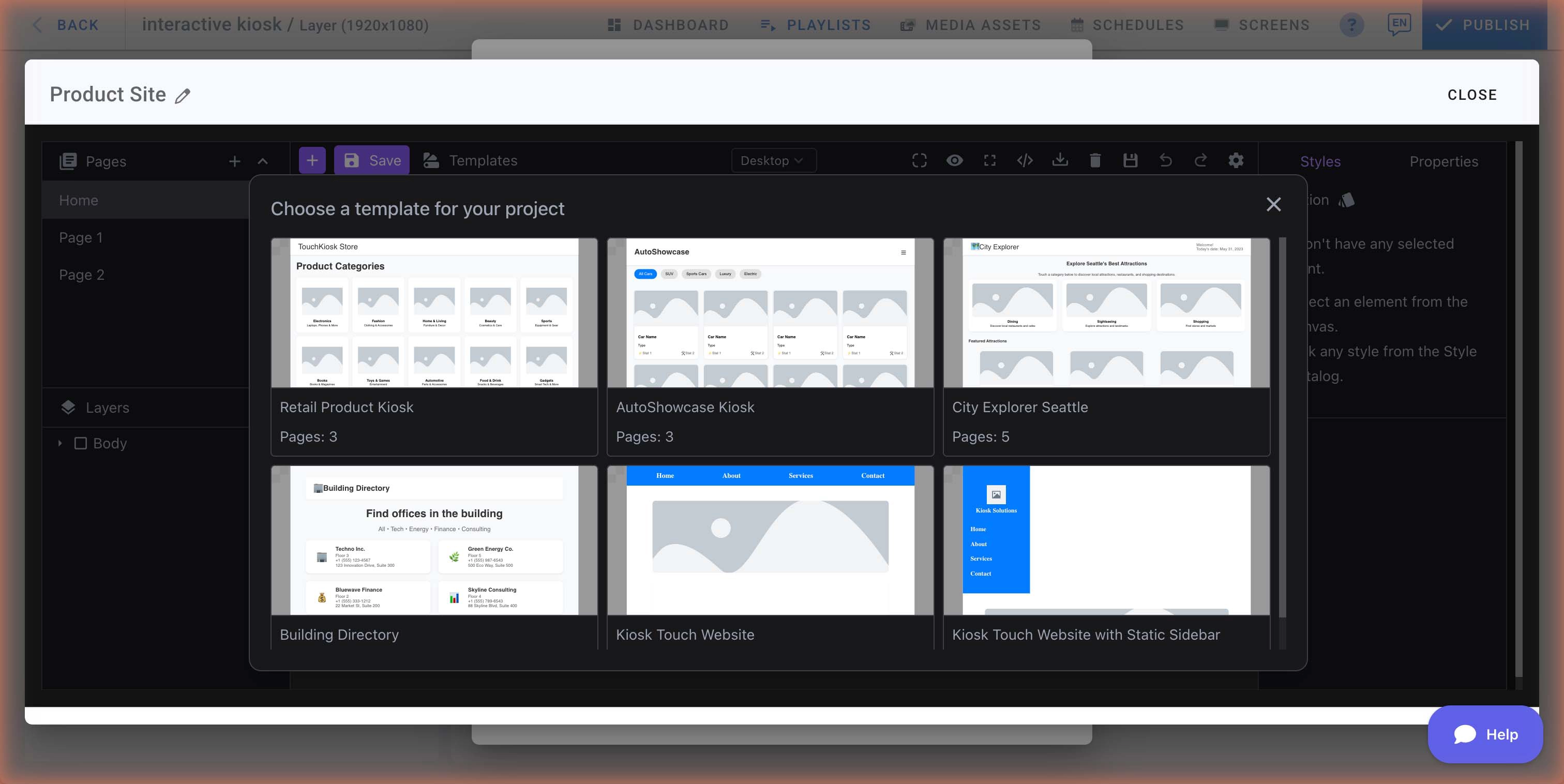Open the editor settings gear
The width and height of the screenshot is (1564, 784).
tap(1236, 160)
